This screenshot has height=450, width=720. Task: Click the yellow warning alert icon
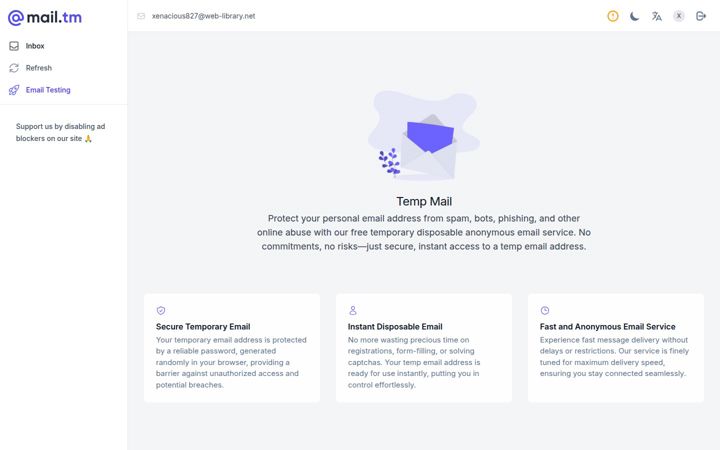pyautogui.click(x=613, y=16)
